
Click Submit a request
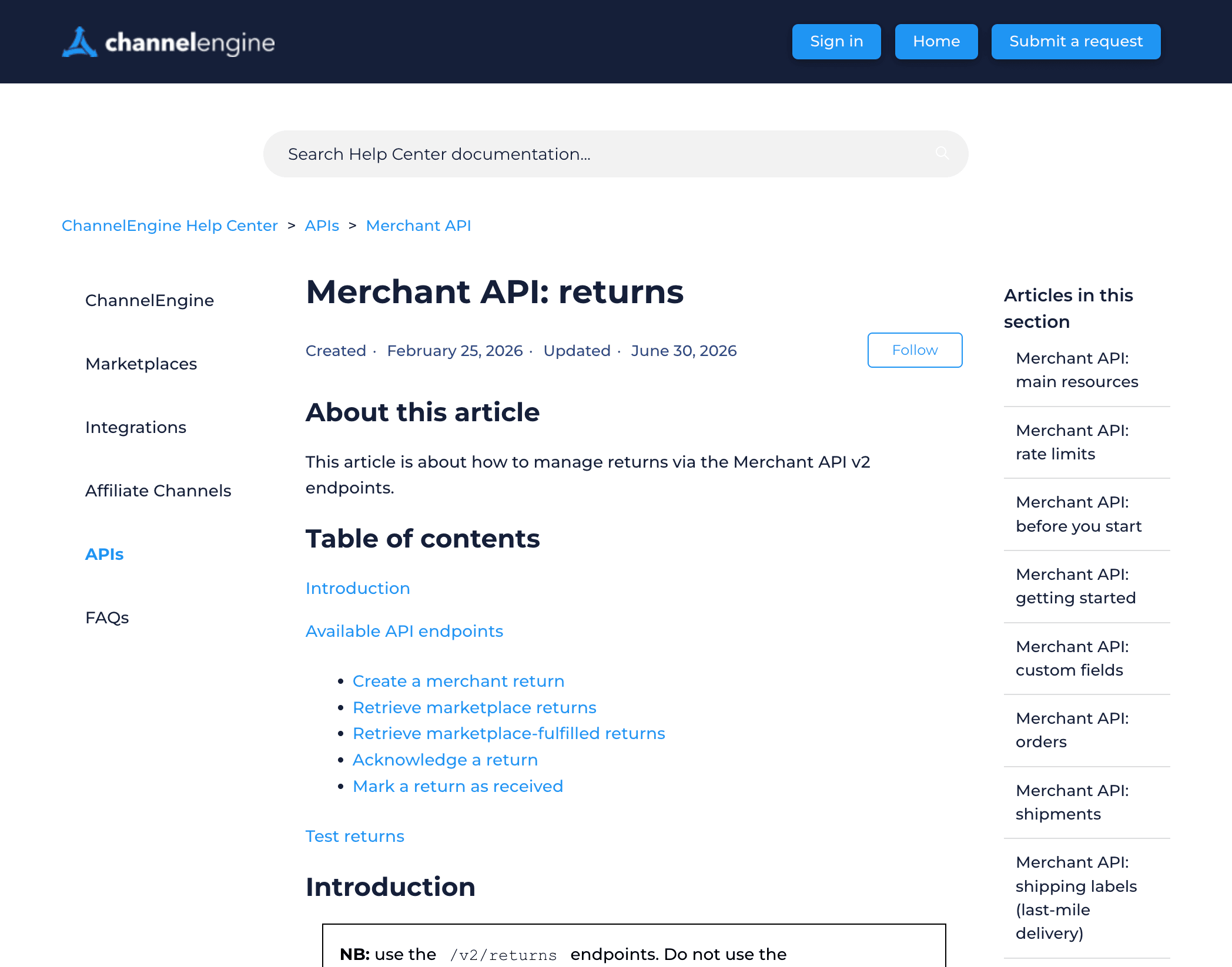(x=1076, y=42)
